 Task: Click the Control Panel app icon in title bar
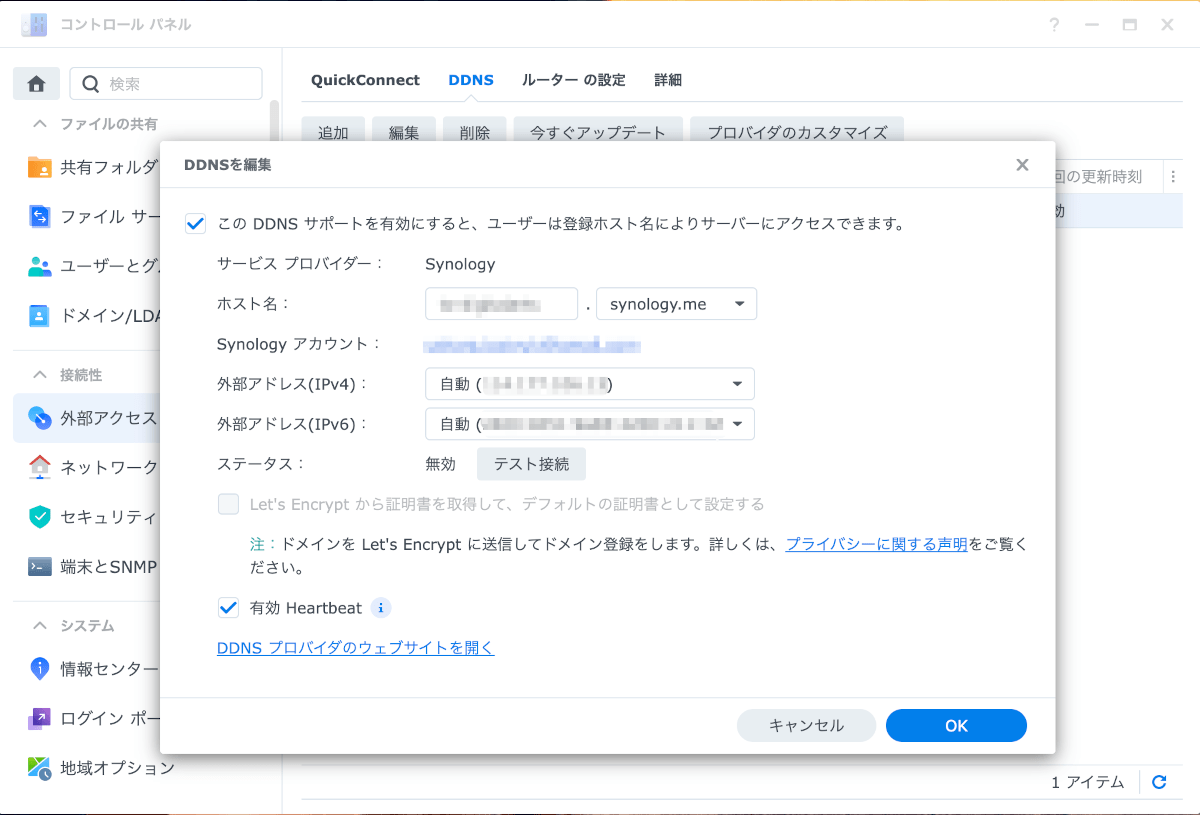click(x=34, y=25)
